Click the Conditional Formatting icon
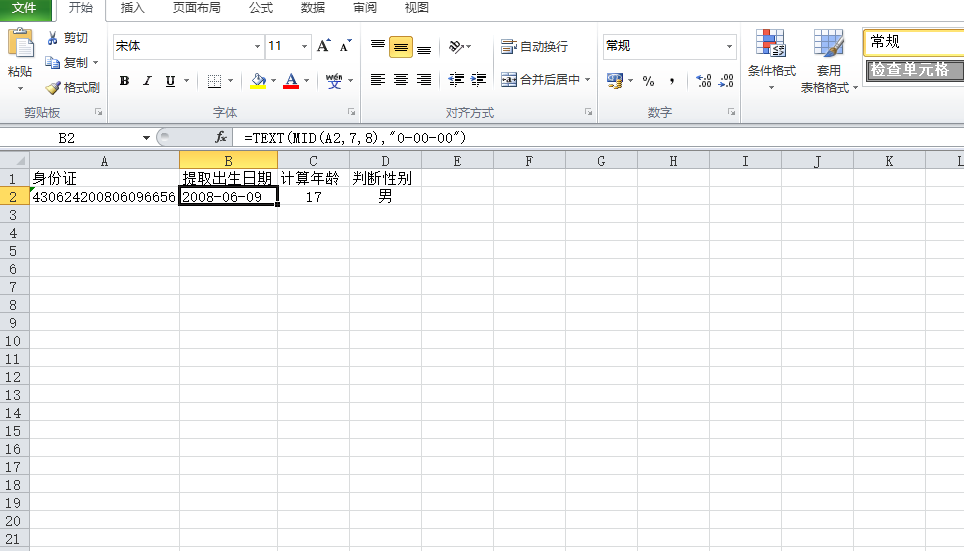Viewport: 964px width, 551px height. (771, 45)
